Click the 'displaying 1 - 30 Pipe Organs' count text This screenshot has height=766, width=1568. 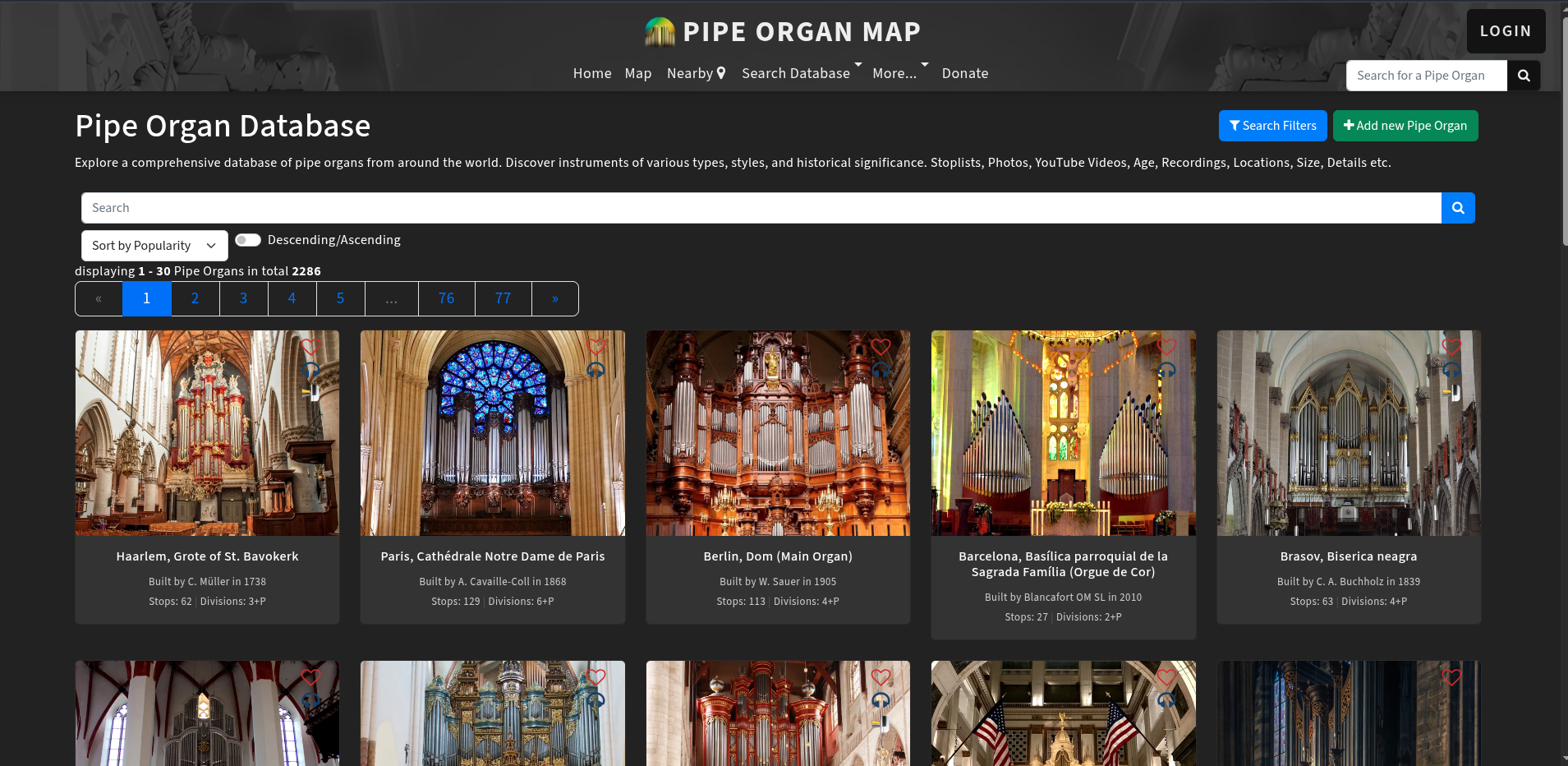pos(198,271)
